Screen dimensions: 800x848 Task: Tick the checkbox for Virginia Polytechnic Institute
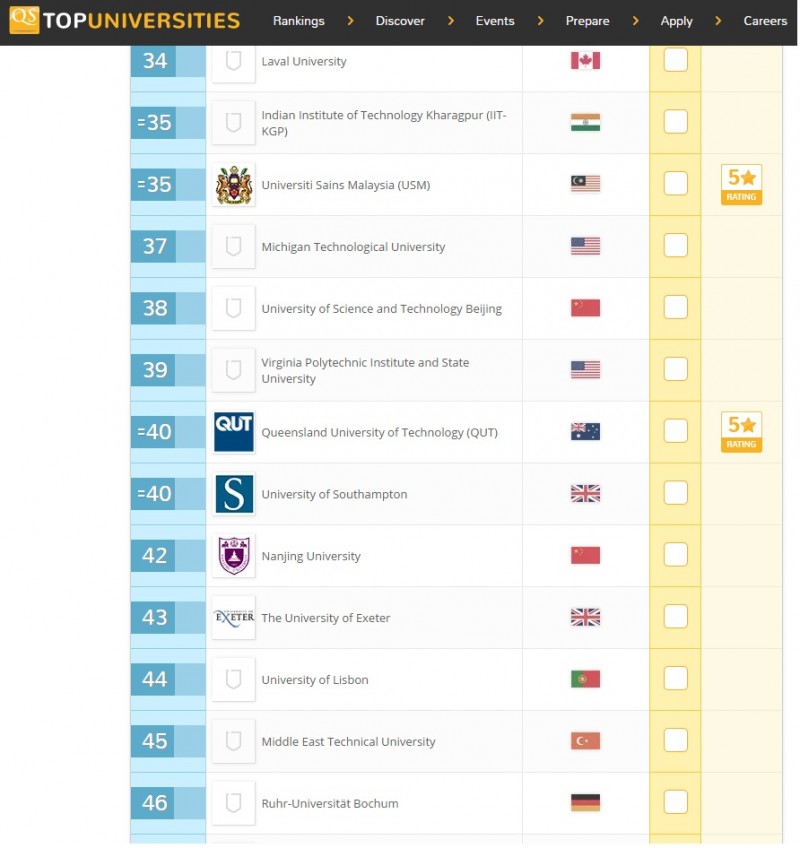pos(676,369)
